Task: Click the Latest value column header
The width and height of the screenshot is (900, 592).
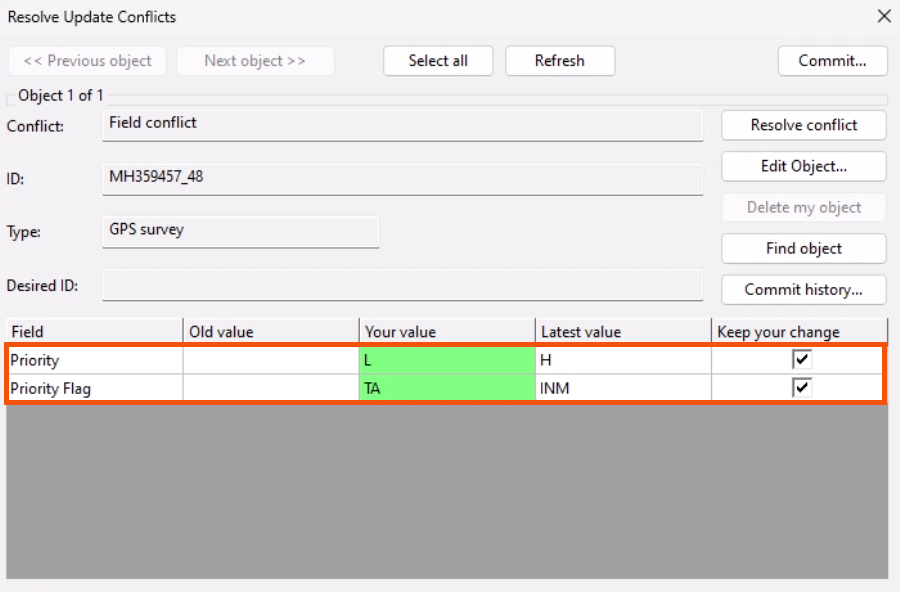Action: click(622, 331)
